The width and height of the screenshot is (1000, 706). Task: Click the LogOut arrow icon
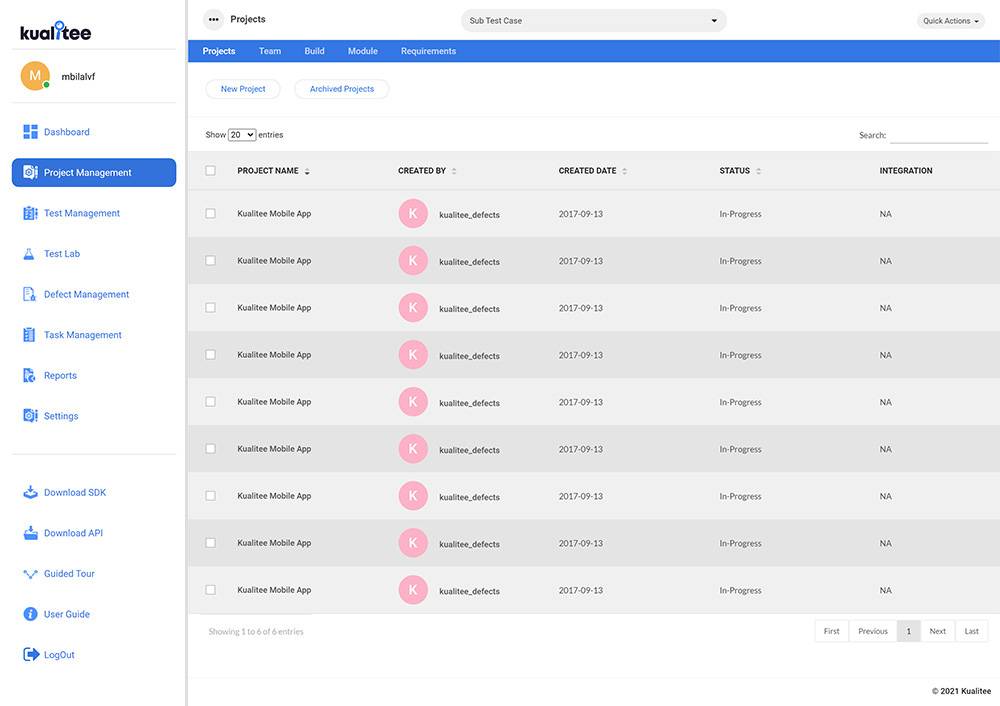(31, 654)
